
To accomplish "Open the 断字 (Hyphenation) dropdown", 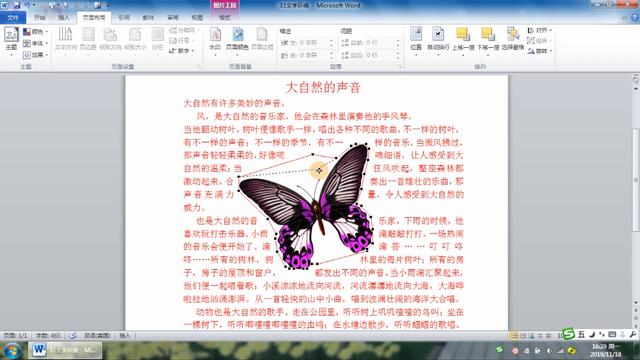I will pyautogui.click(x=181, y=51).
